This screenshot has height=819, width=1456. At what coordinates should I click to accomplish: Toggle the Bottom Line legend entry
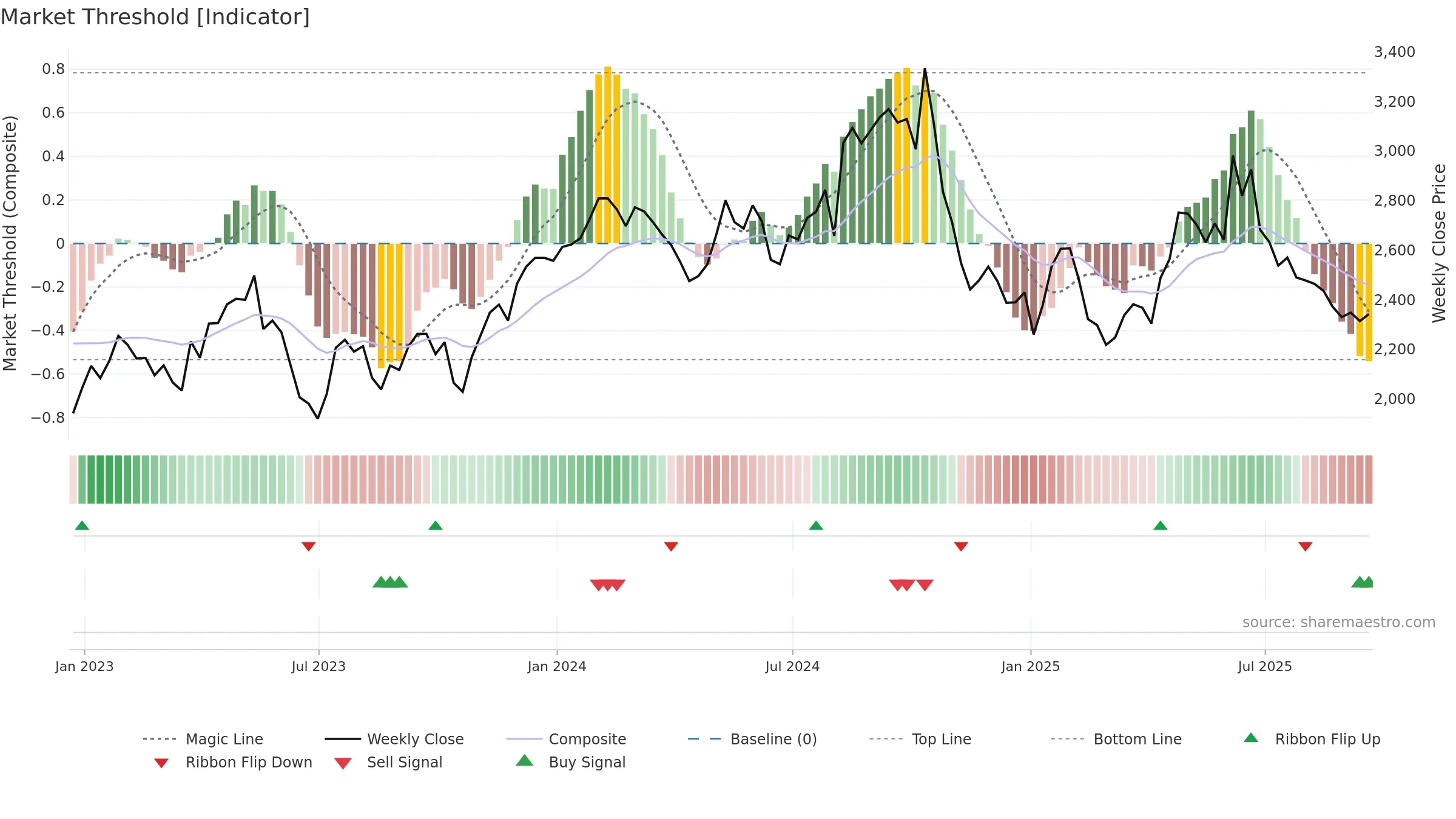point(1116,739)
